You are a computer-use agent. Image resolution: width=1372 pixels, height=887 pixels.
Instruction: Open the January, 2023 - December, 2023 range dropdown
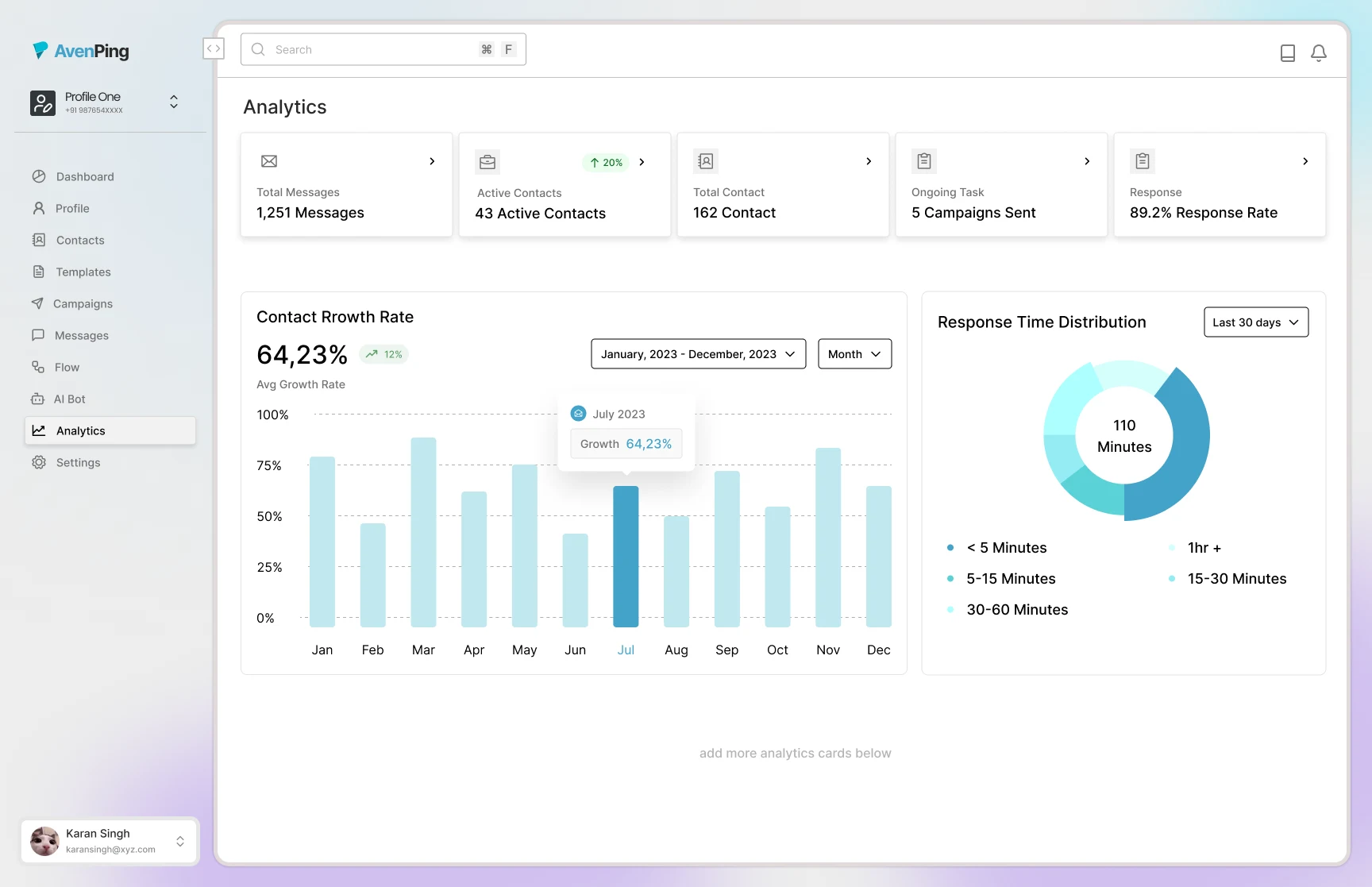click(x=698, y=354)
